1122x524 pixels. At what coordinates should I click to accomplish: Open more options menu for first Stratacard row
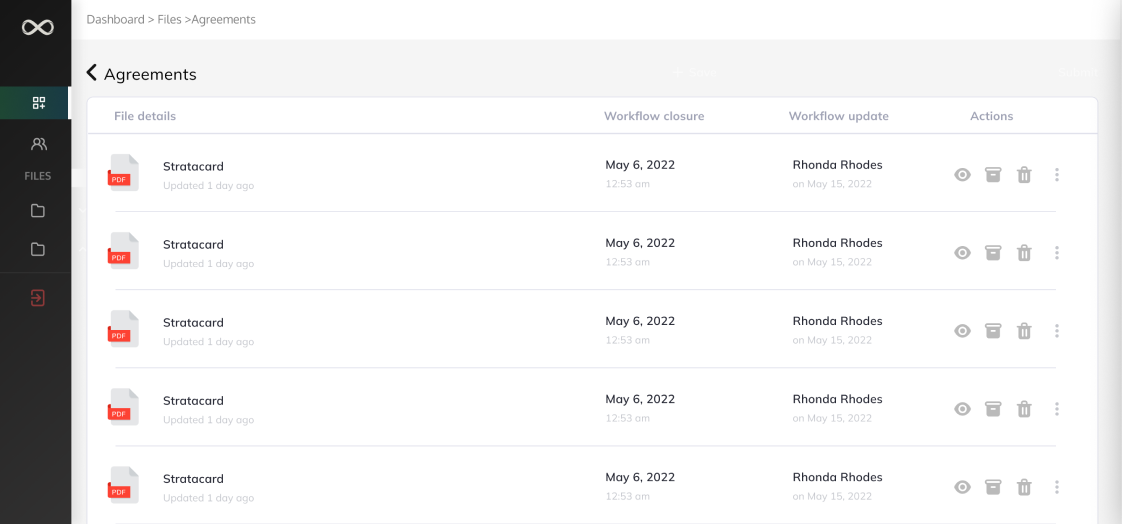coord(1056,175)
